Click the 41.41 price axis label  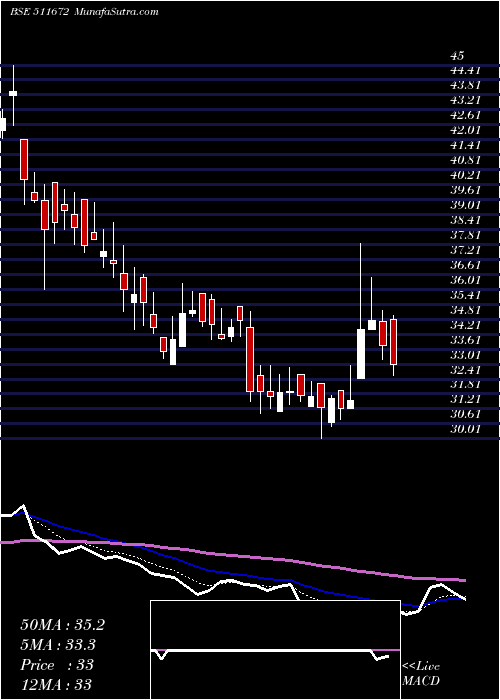pos(465,145)
